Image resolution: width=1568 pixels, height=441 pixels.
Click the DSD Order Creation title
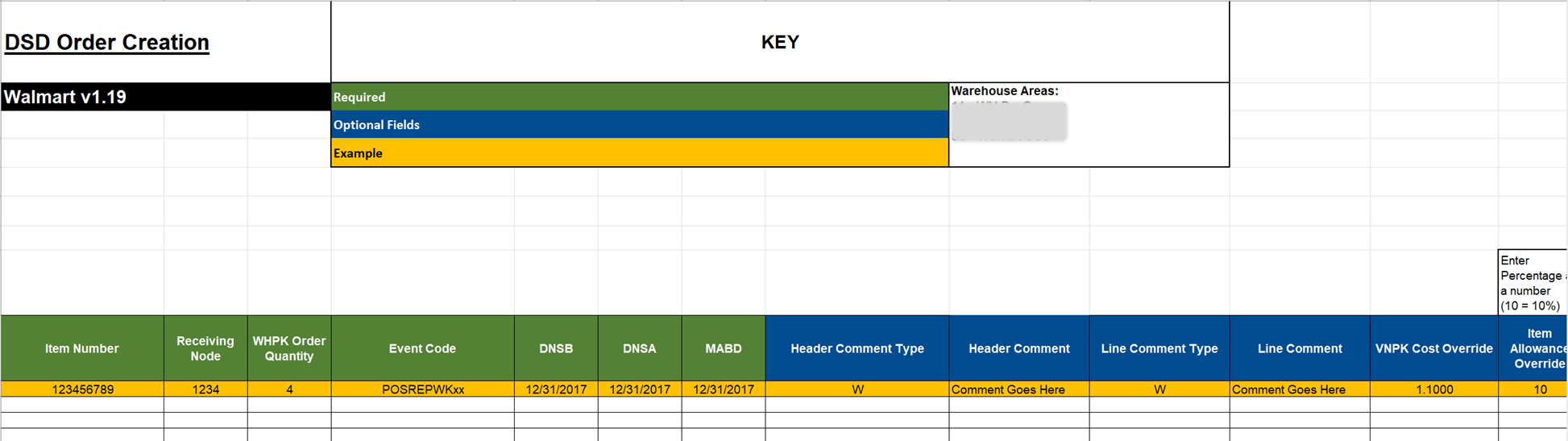pyautogui.click(x=107, y=42)
